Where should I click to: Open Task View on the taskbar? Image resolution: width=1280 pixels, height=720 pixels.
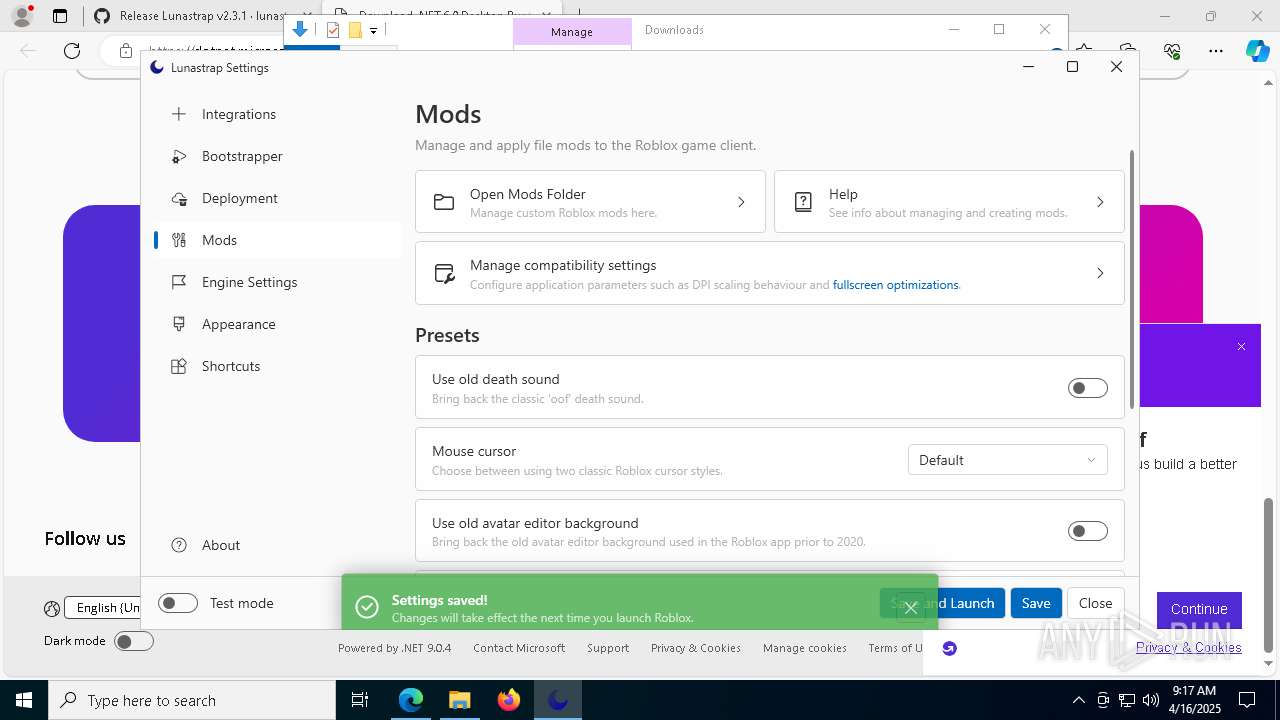pos(360,700)
